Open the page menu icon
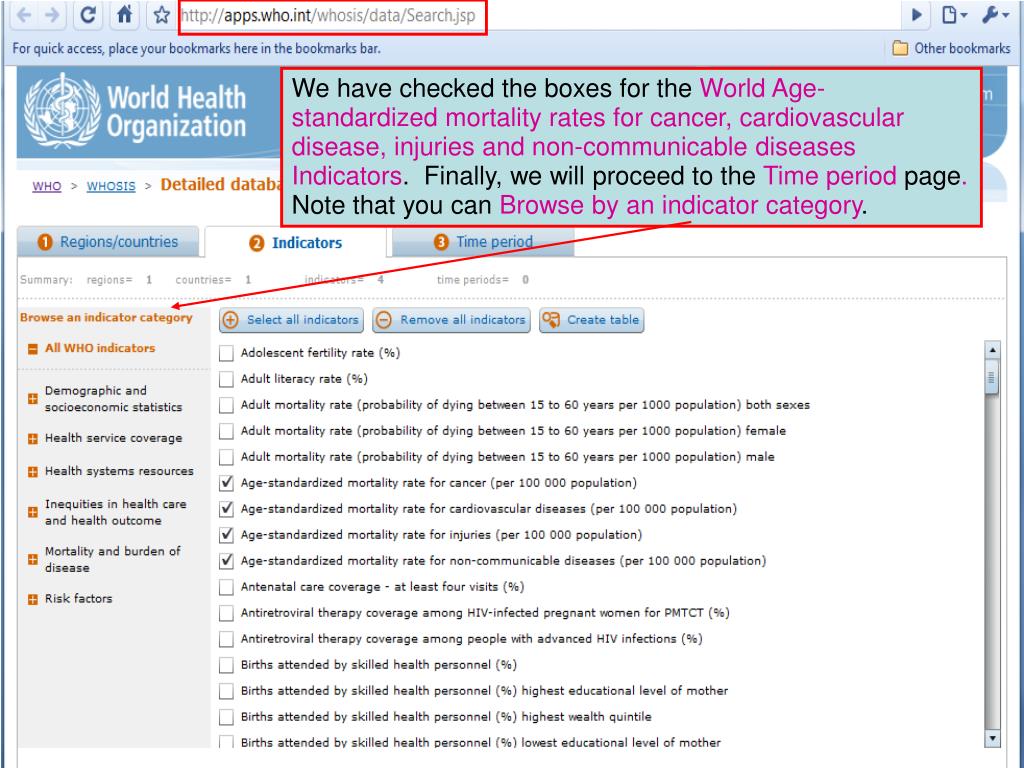The width and height of the screenshot is (1024, 768). (x=953, y=14)
